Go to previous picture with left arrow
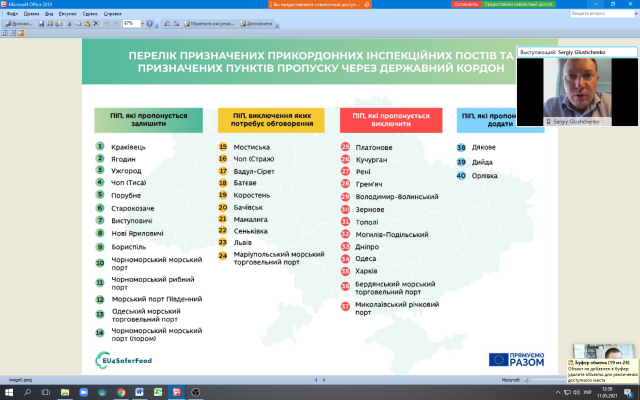Viewport: 640px width, 400px height. (x=316, y=380)
